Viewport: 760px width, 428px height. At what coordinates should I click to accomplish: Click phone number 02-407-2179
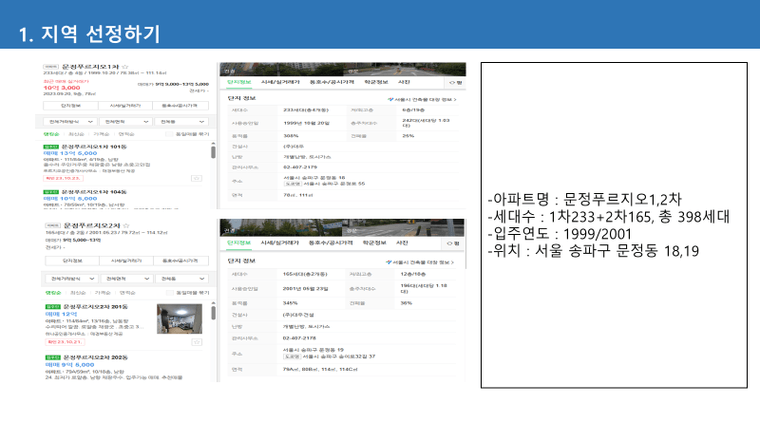point(301,167)
